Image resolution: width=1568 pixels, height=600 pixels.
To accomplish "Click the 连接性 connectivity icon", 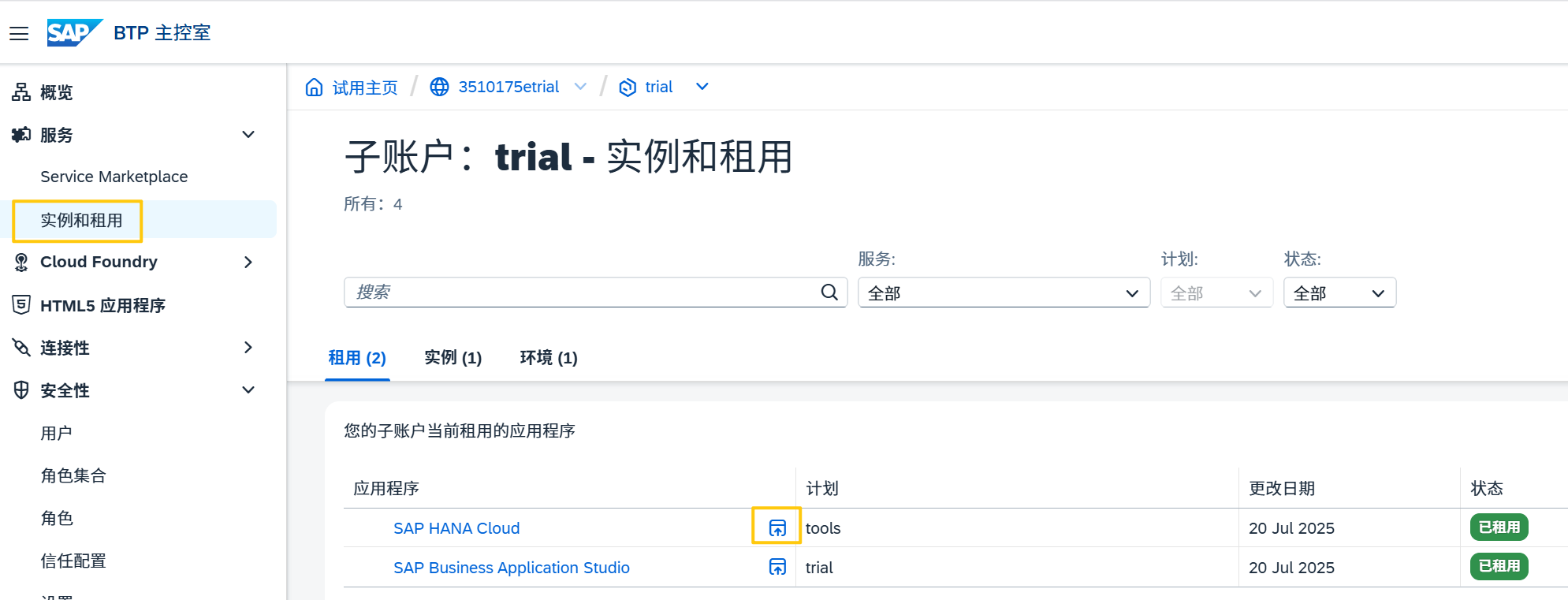I will click(21, 348).
